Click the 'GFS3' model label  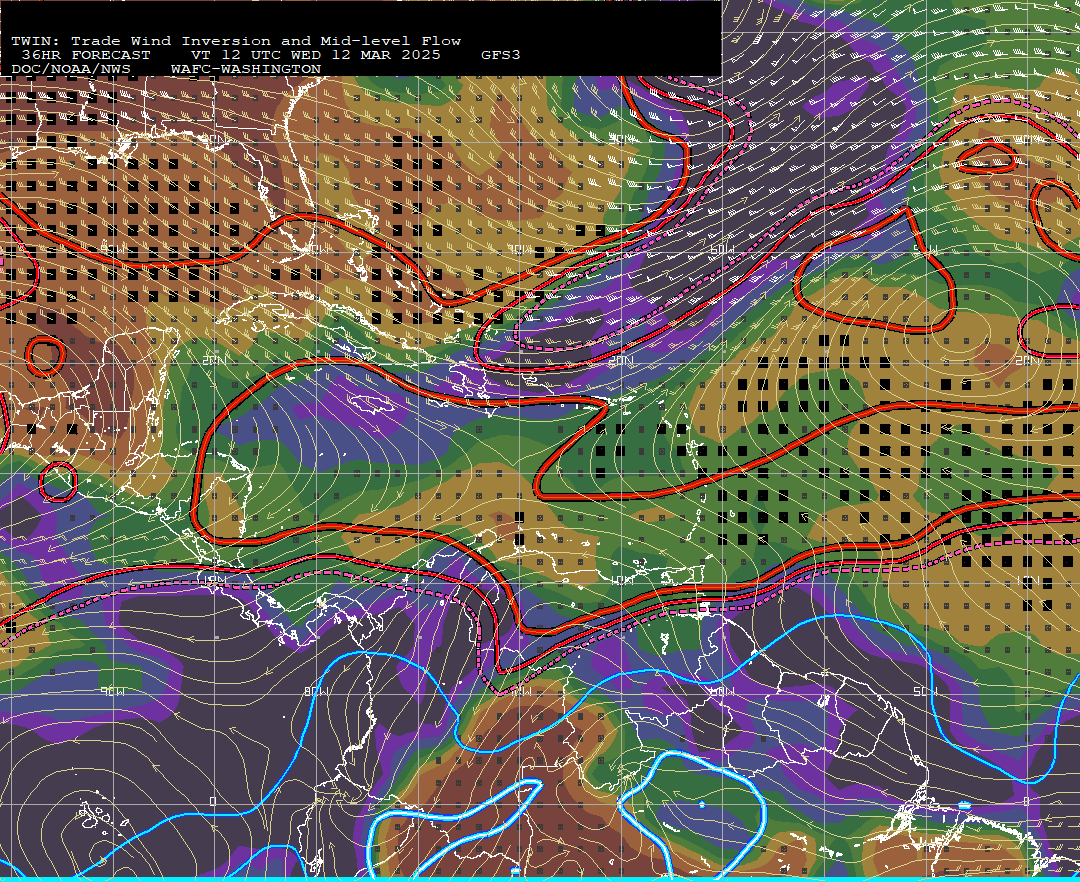[501, 55]
